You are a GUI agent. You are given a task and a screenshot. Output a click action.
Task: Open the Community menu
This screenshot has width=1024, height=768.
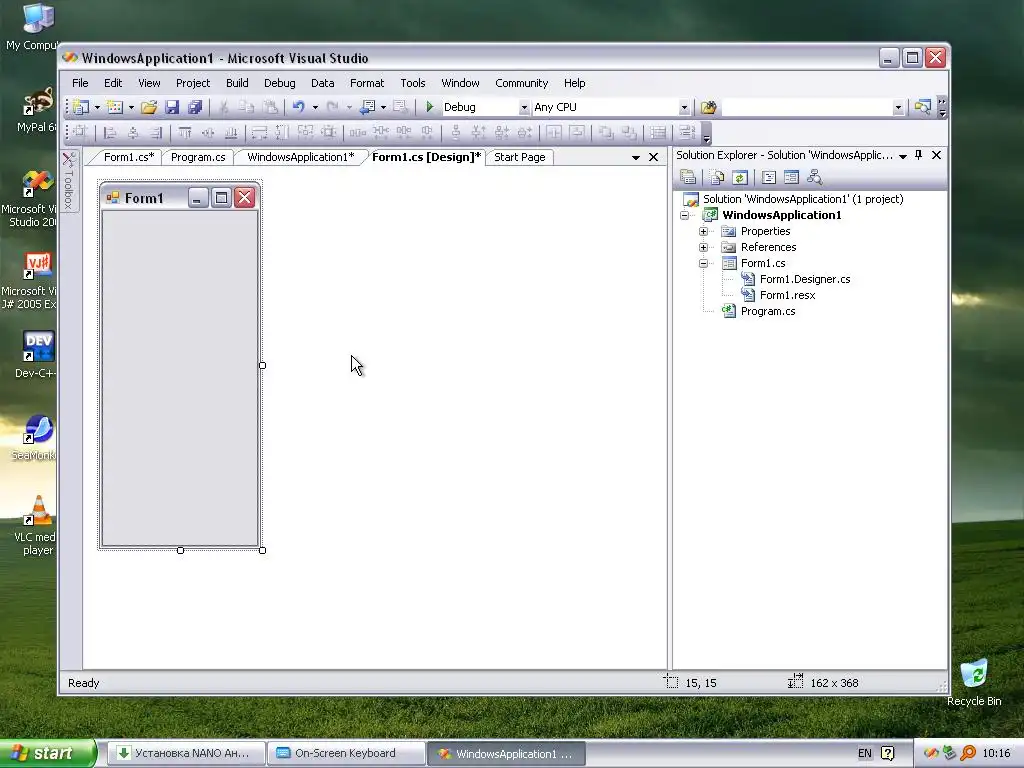pyautogui.click(x=521, y=83)
